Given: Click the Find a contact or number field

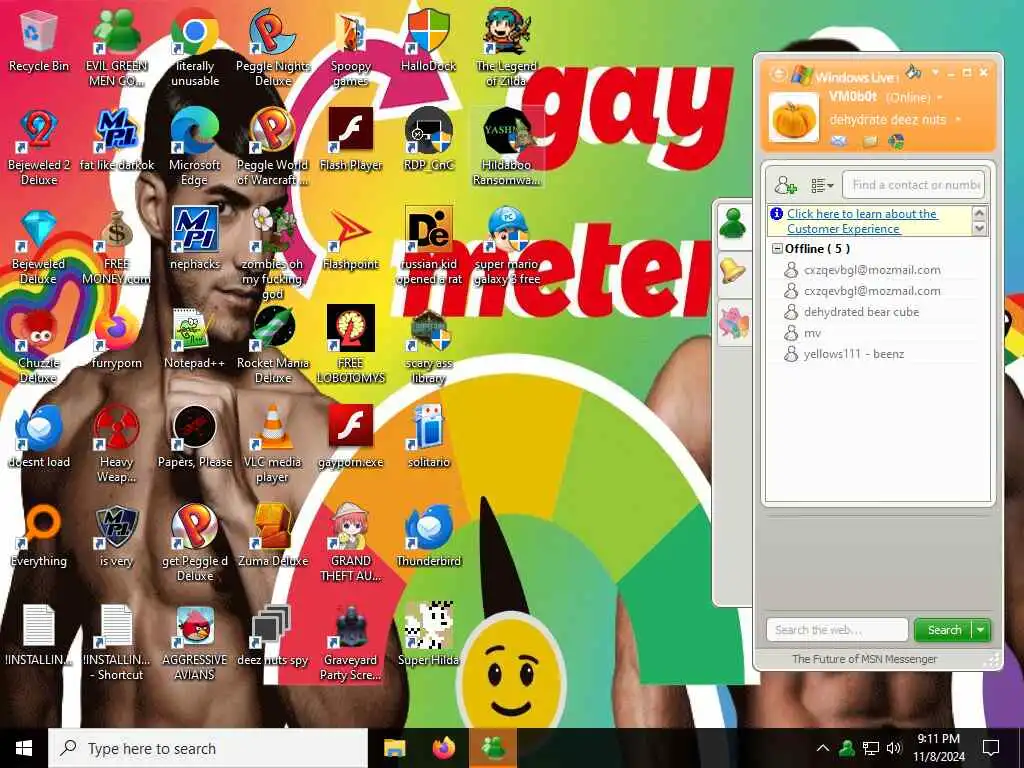Looking at the screenshot, I should [x=913, y=185].
